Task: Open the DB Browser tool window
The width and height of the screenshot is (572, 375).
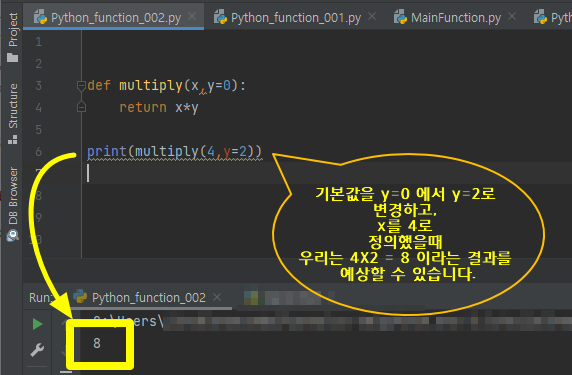Action: pos(13,204)
